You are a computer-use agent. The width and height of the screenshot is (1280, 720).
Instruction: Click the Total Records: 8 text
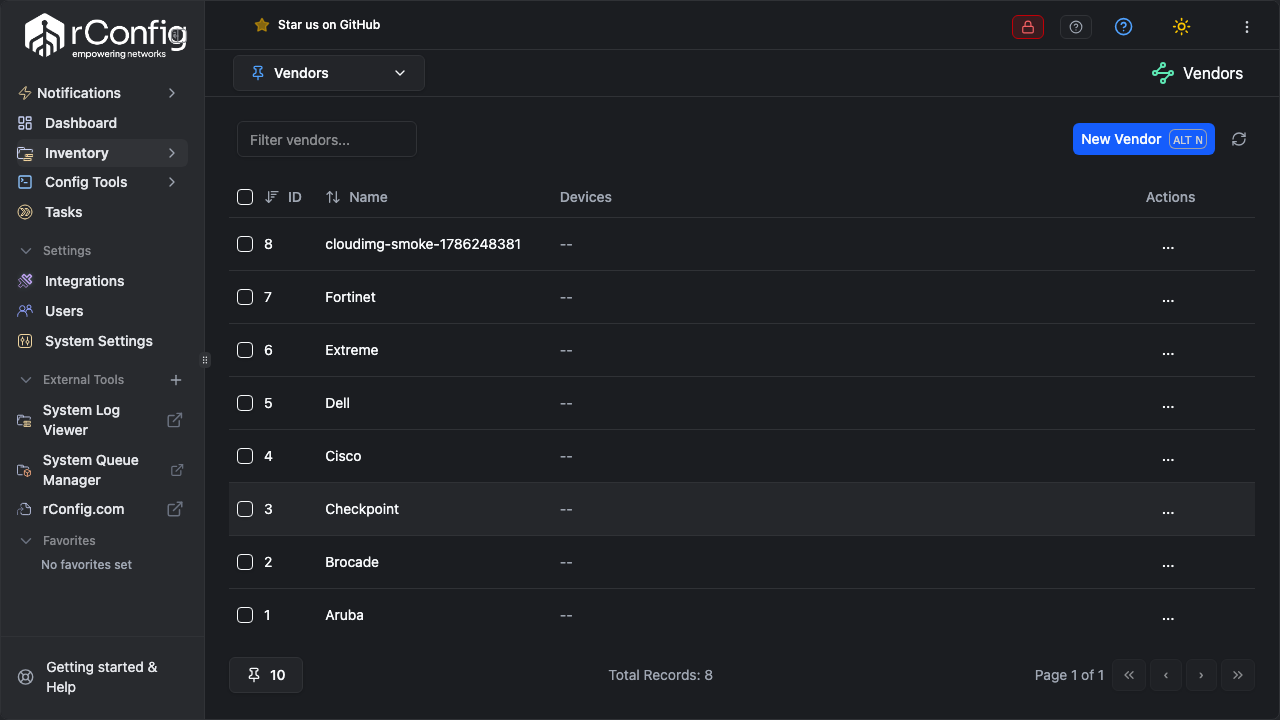coord(661,675)
